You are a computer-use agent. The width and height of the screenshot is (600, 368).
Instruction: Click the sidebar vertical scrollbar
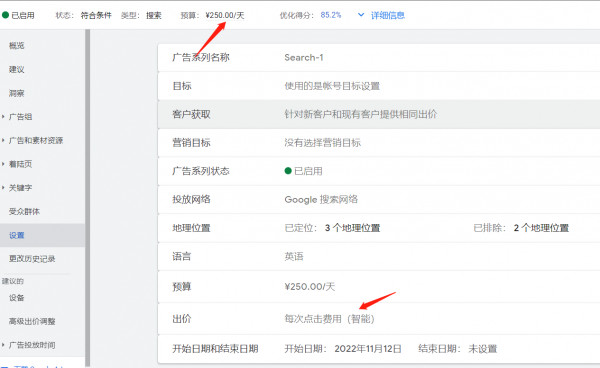[x=88, y=198]
